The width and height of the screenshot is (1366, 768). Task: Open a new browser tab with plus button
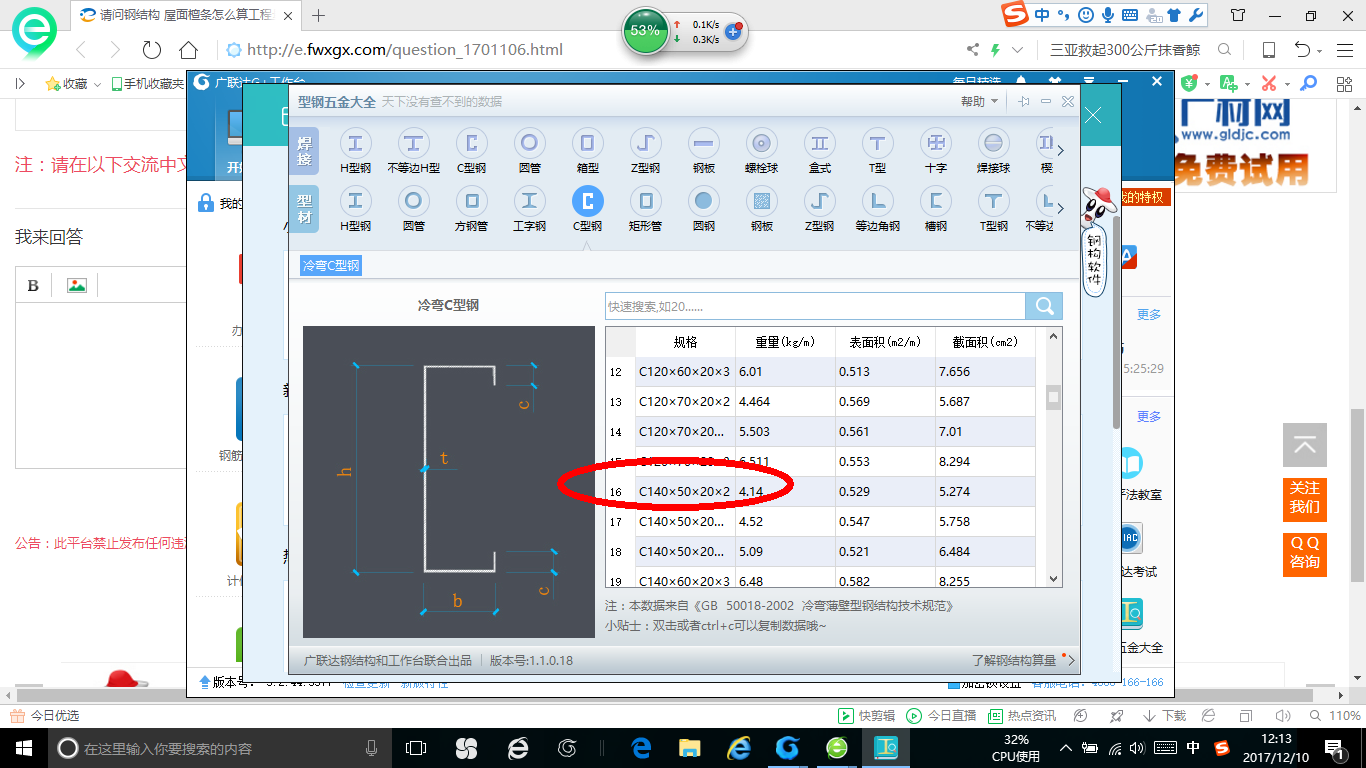tap(319, 15)
